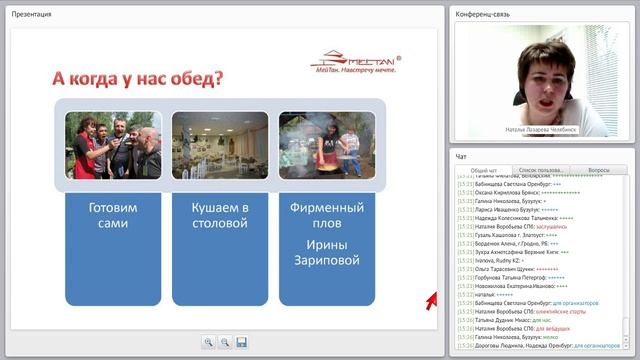Click Ольга Тарасевич Щучин chat message

(x=508, y=269)
